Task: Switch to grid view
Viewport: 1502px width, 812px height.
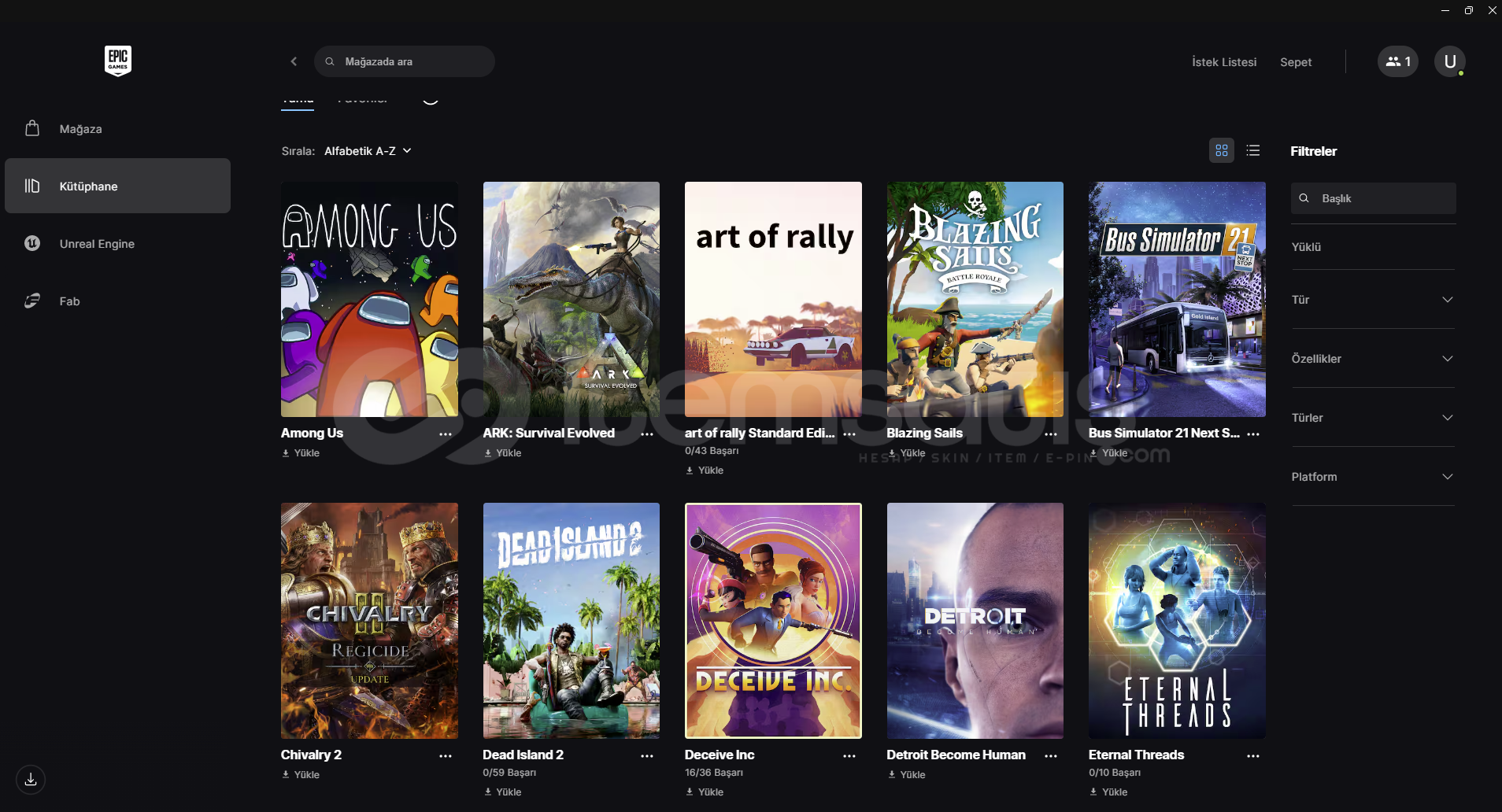Action: coord(1222,150)
